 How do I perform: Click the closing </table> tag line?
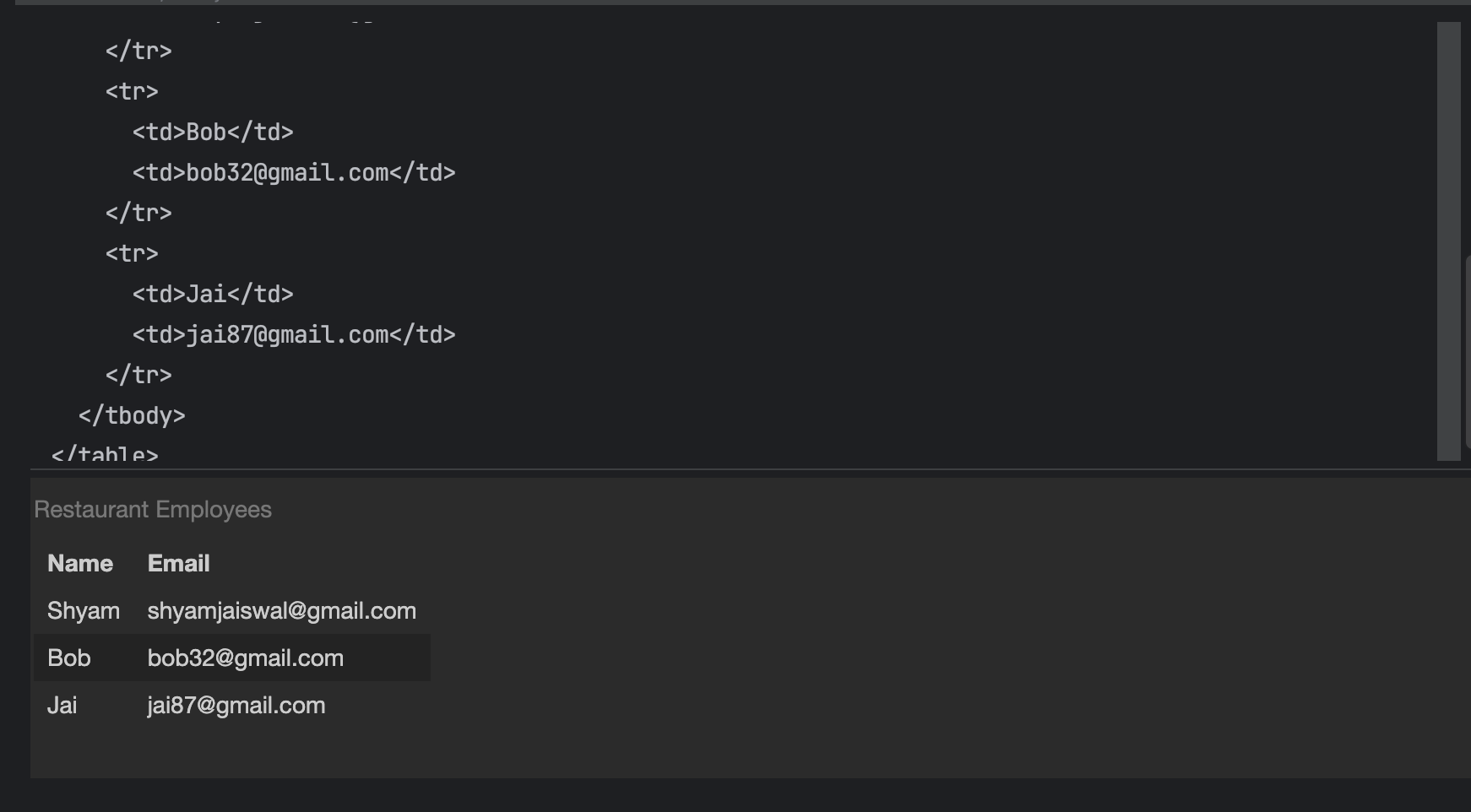coord(105,454)
